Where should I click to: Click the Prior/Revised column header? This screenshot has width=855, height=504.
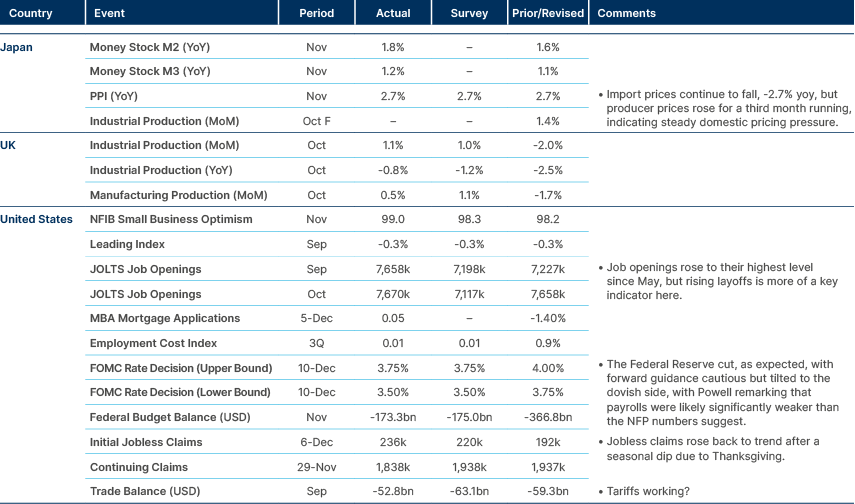(548, 13)
